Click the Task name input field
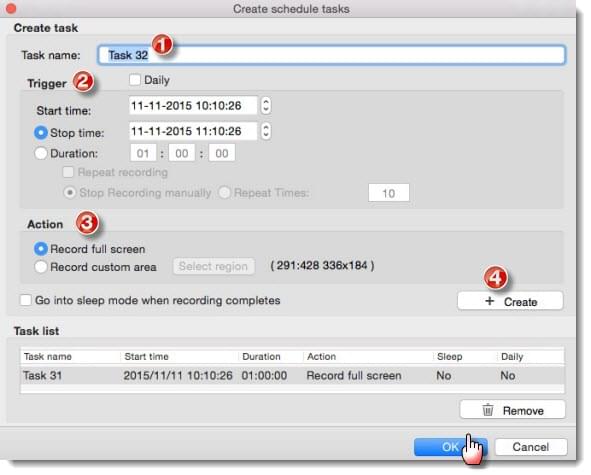Viewport: 591px width, 475px height. point(331,55)
